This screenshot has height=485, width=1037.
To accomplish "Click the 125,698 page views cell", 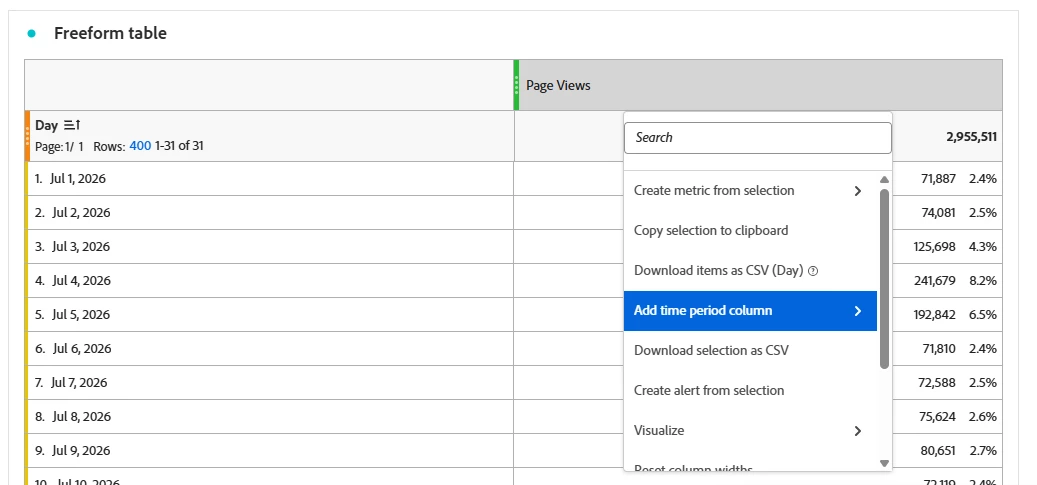I will pyautogui.click(x=934, y=247).
